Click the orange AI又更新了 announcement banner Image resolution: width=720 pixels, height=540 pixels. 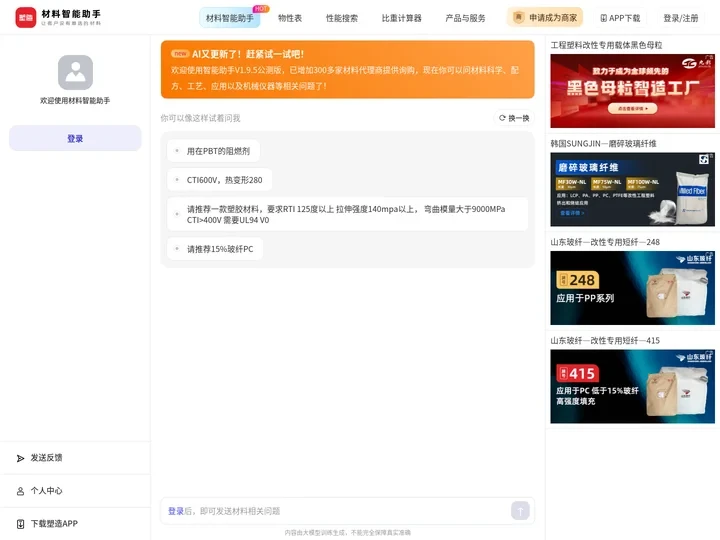click(348, 69)
